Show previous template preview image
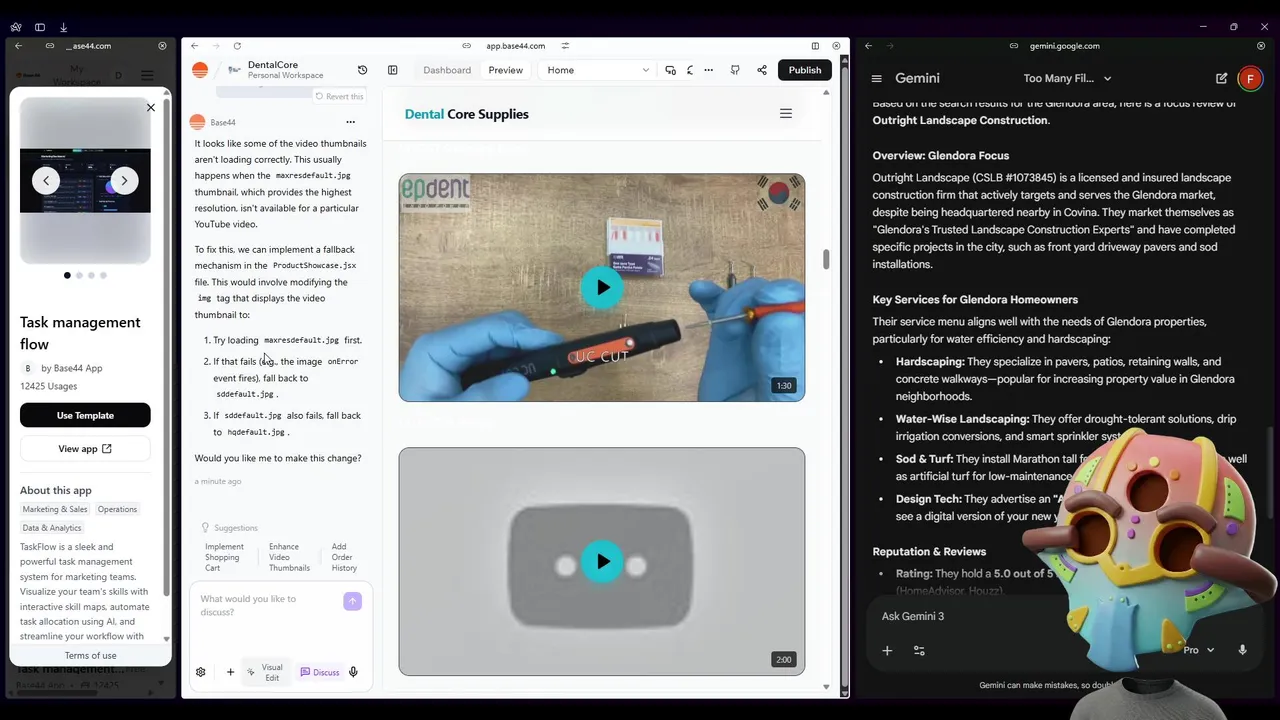1280x720 pixels. coord(46,180)
